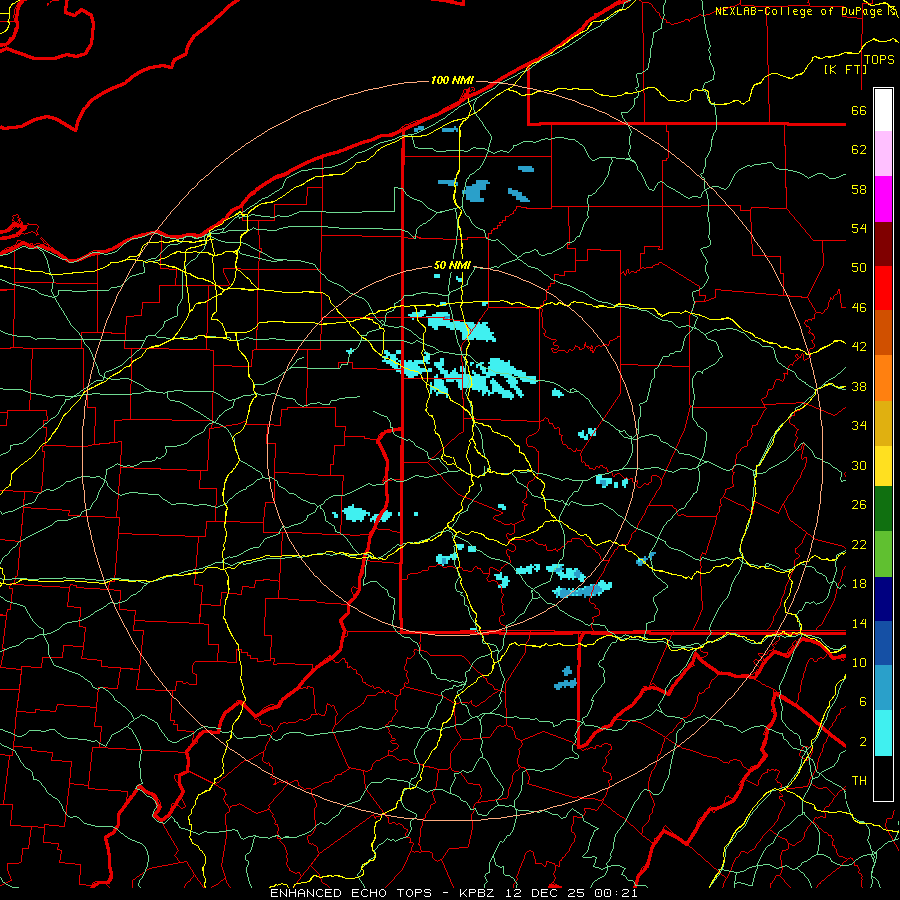The height and width of the screenshot is (900, 900).
Task: Click the 30 legend scale value
Action: pos(859,465)
